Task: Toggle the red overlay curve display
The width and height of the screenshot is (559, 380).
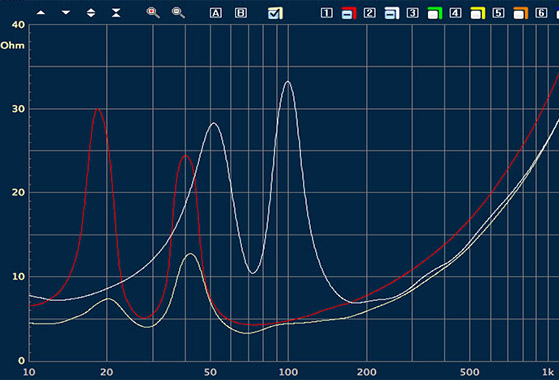Action: coord(349,14)
